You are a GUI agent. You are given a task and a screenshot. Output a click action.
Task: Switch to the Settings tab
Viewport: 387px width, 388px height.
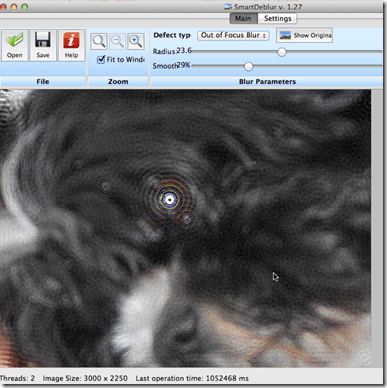(x=278, y=18)
